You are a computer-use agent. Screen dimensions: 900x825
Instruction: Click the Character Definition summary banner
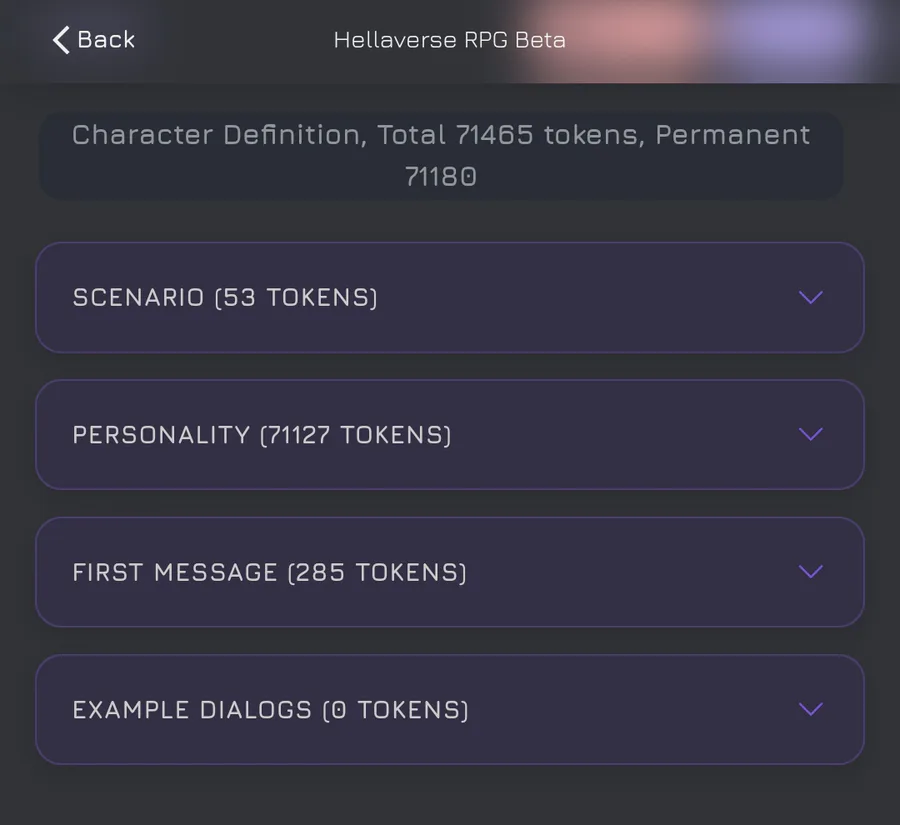click(x=441, y=156)
